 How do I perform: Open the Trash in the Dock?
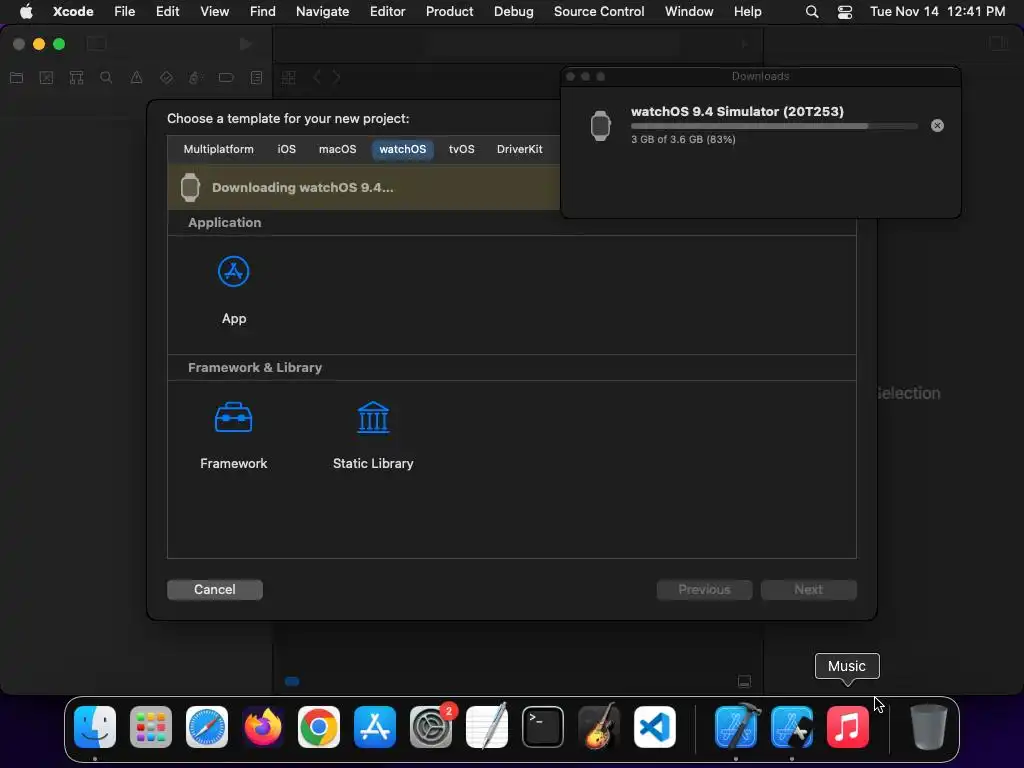tap(929, 727)
